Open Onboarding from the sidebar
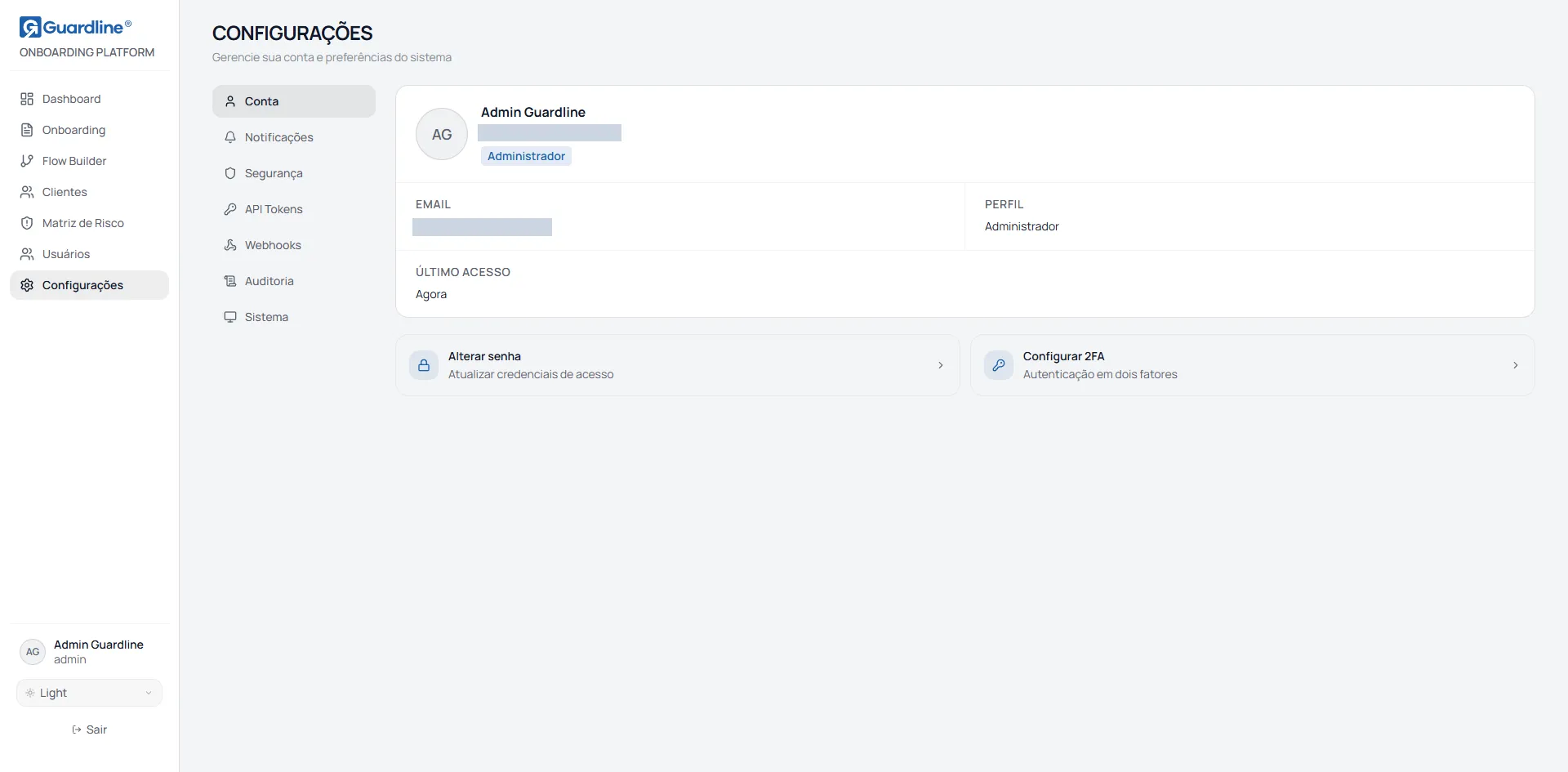 tap(89, 130)
